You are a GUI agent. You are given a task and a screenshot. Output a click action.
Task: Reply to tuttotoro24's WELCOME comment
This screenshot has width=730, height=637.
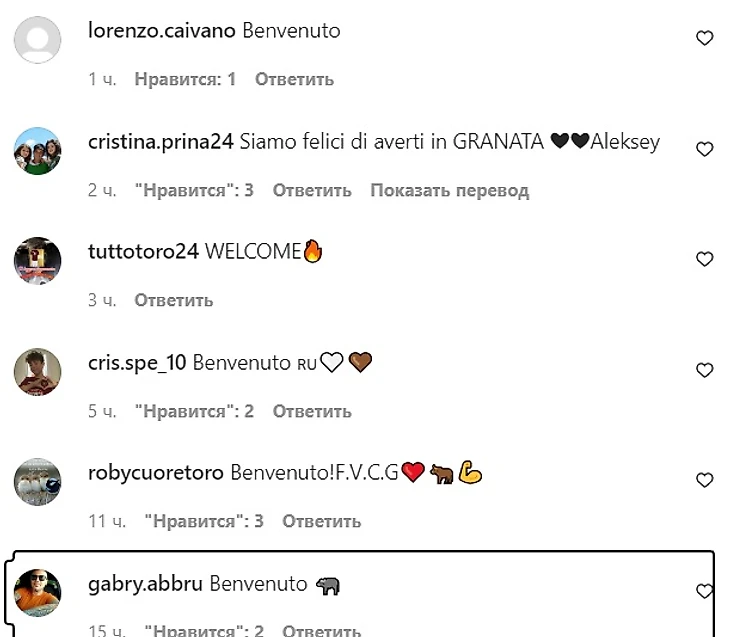[174, 300]
